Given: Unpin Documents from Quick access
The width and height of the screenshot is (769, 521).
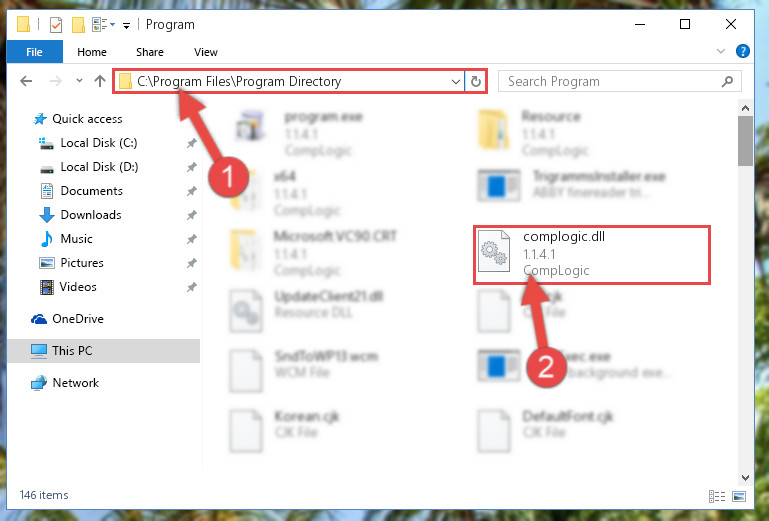Looking at the screenshot, I should pos(191,191).
